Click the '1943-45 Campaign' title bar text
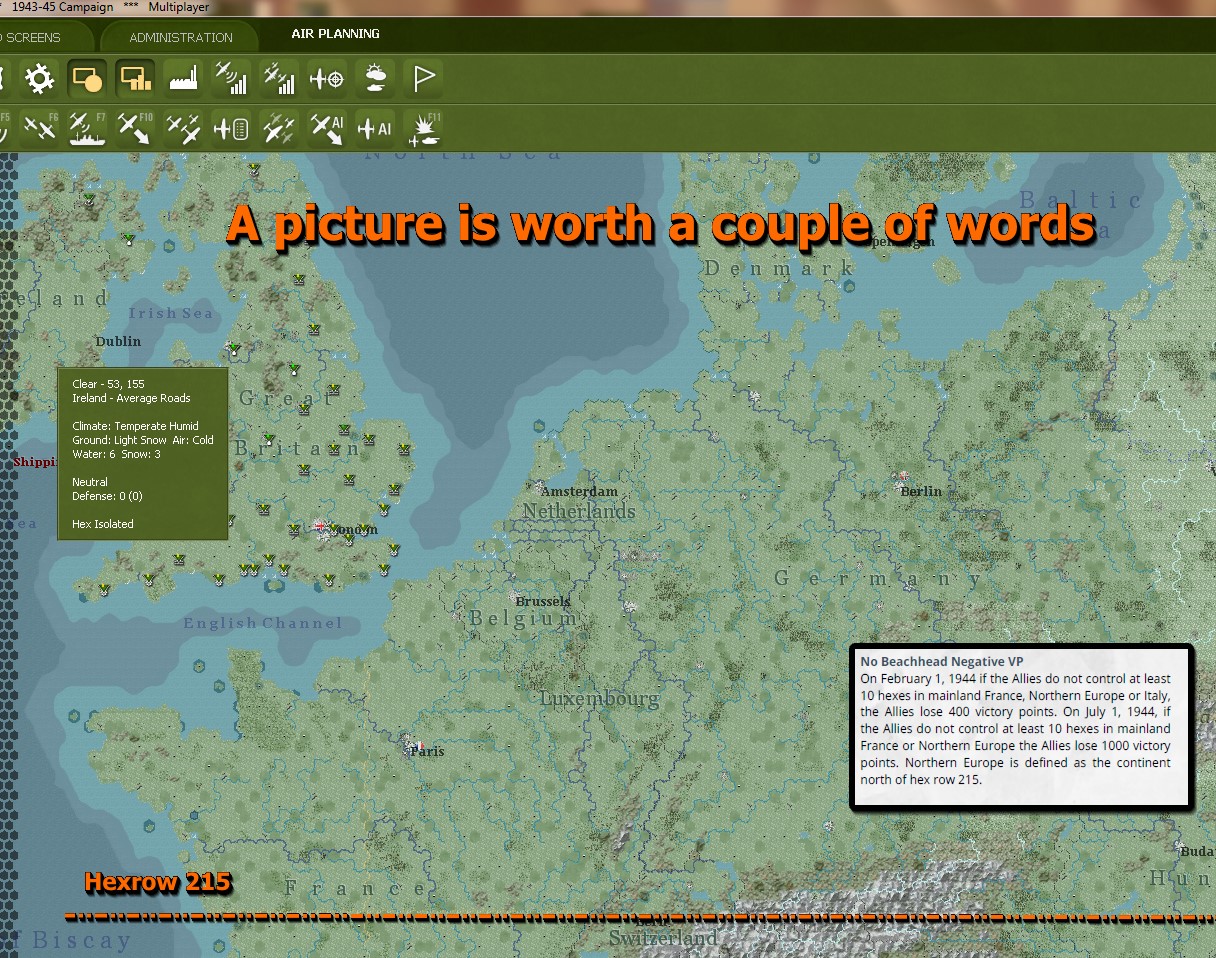Image resolution: width=1216 pixels, height=958 pixels. pos(62,7)
